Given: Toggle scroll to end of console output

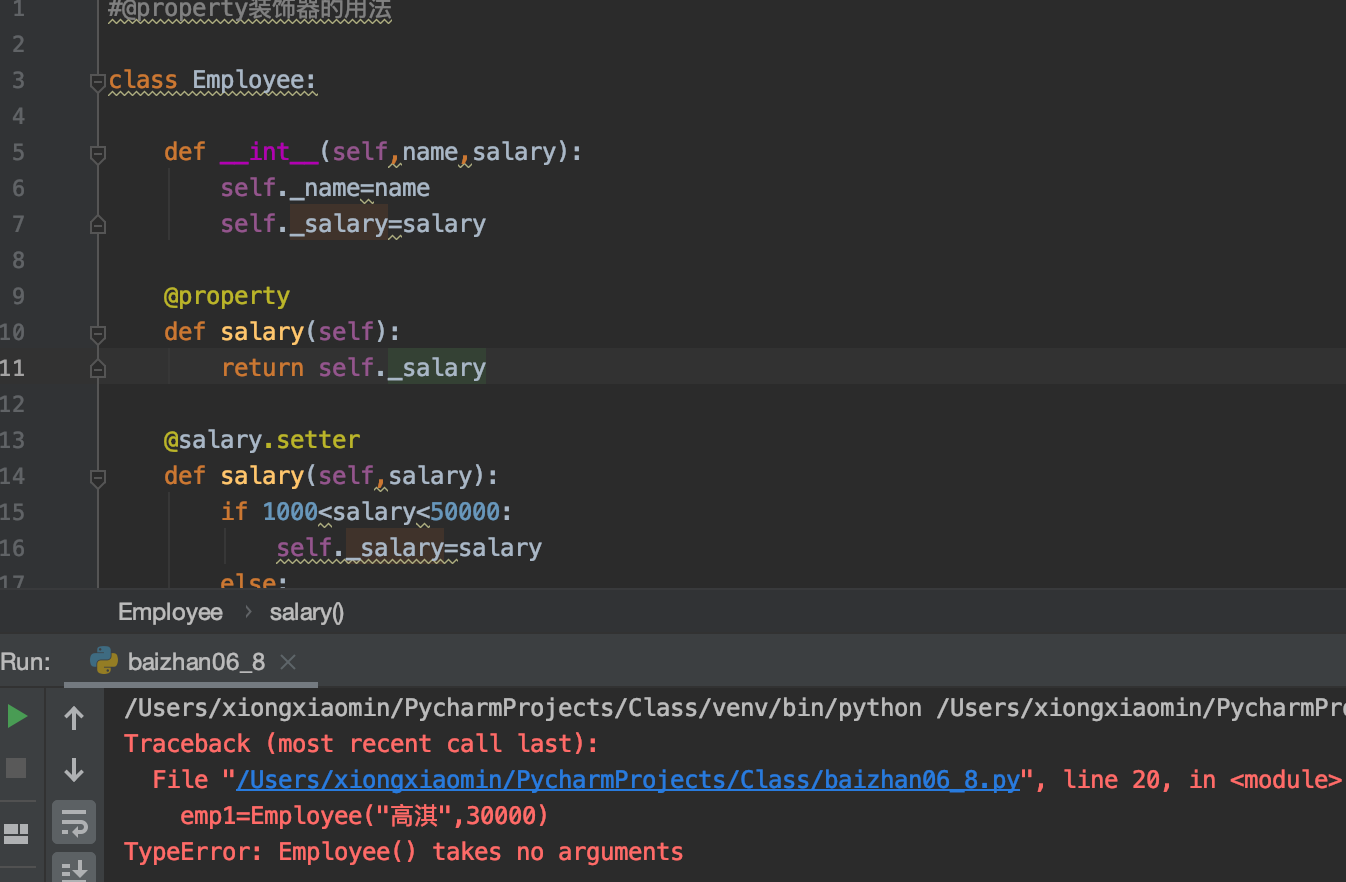Looking at the screenshot, I should (74, 869).
